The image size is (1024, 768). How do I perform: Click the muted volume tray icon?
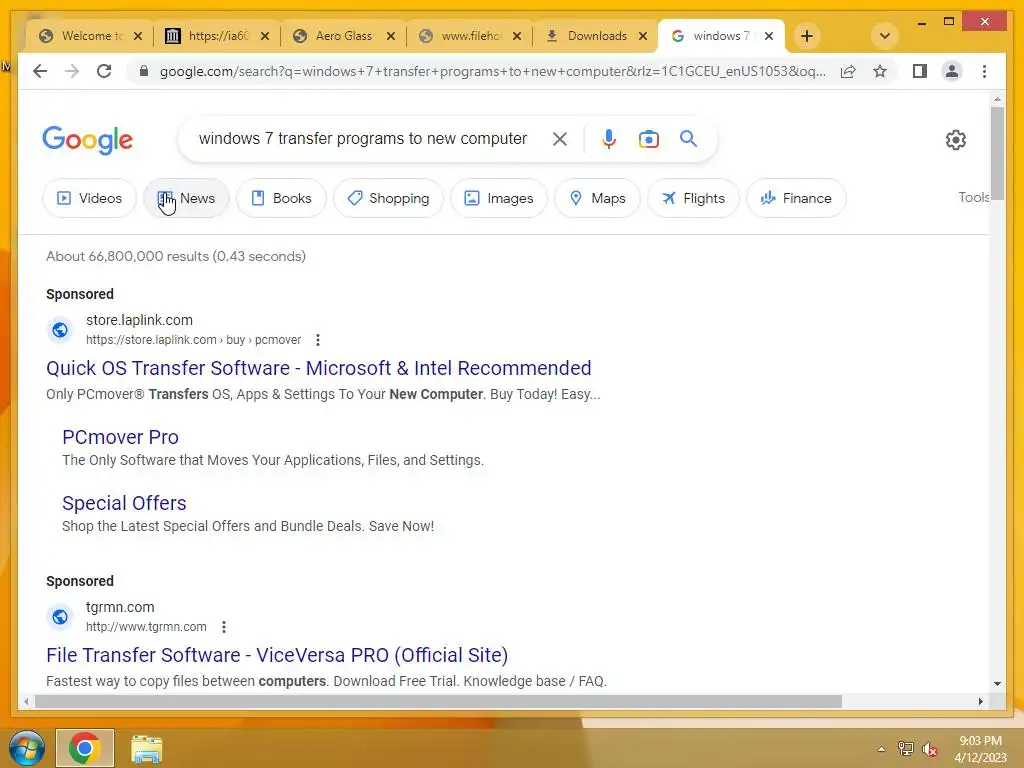[x=930, y=749]
